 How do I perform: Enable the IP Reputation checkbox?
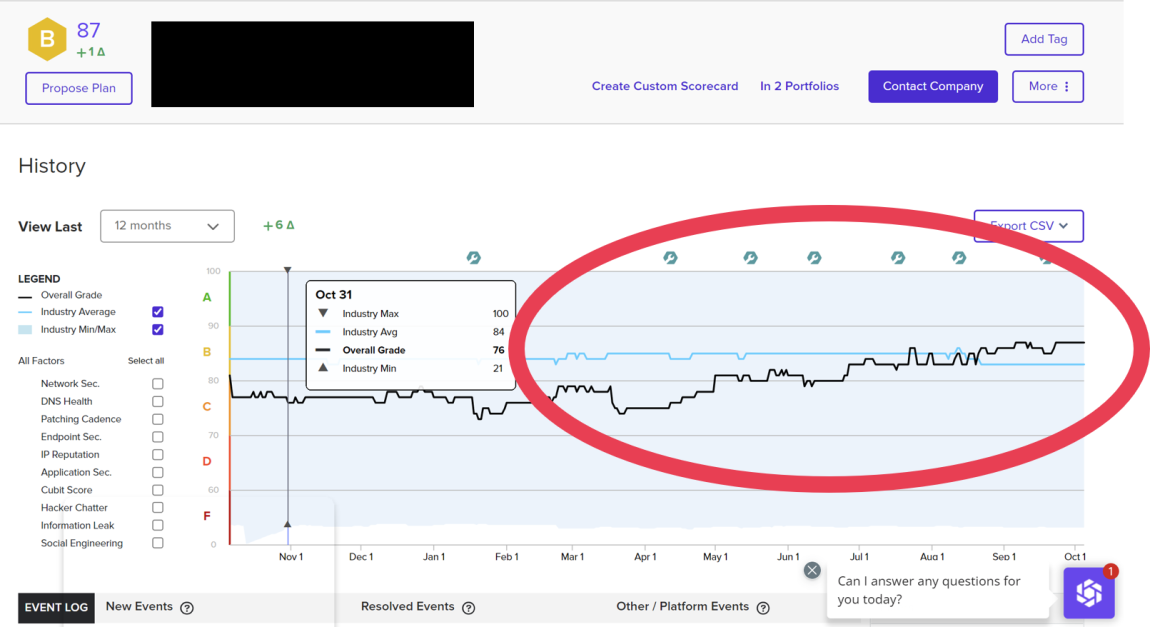[x=158, y=455]
